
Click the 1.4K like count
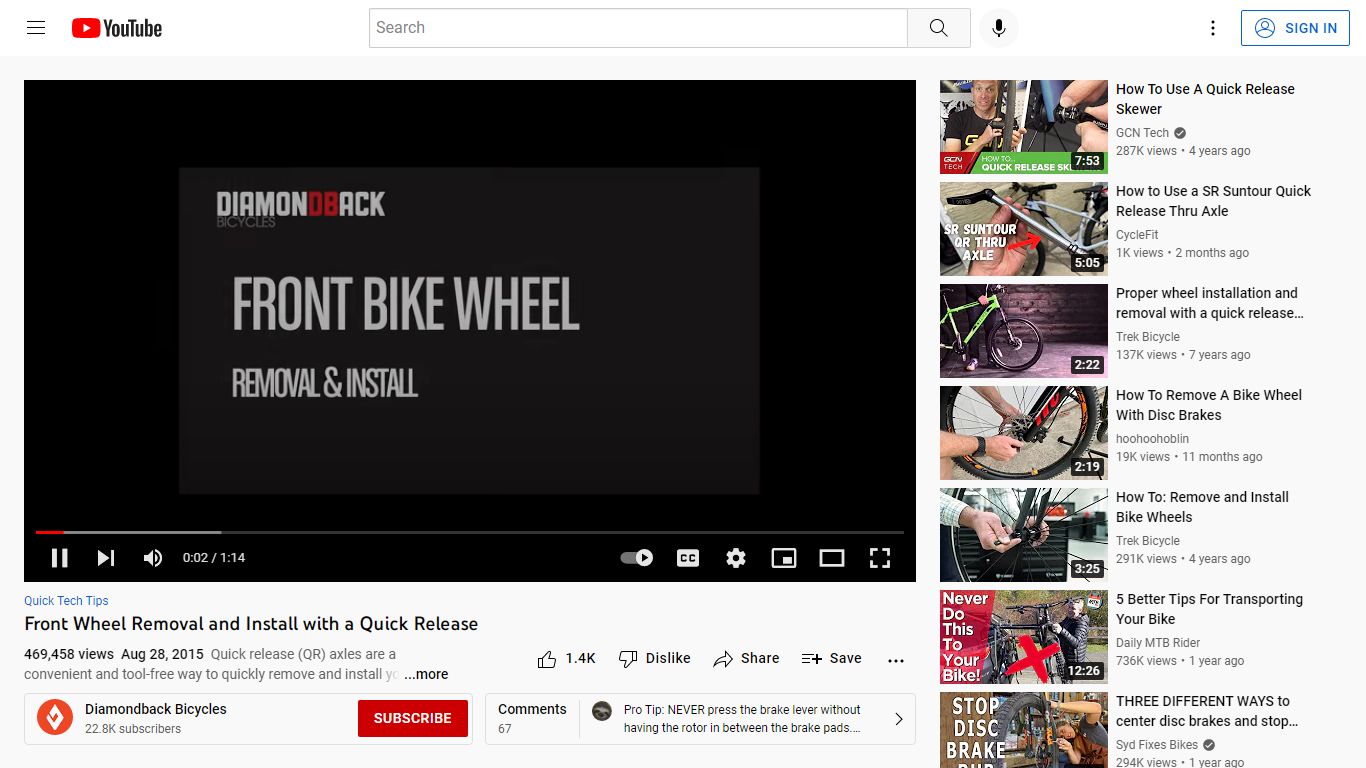point(580,659)
